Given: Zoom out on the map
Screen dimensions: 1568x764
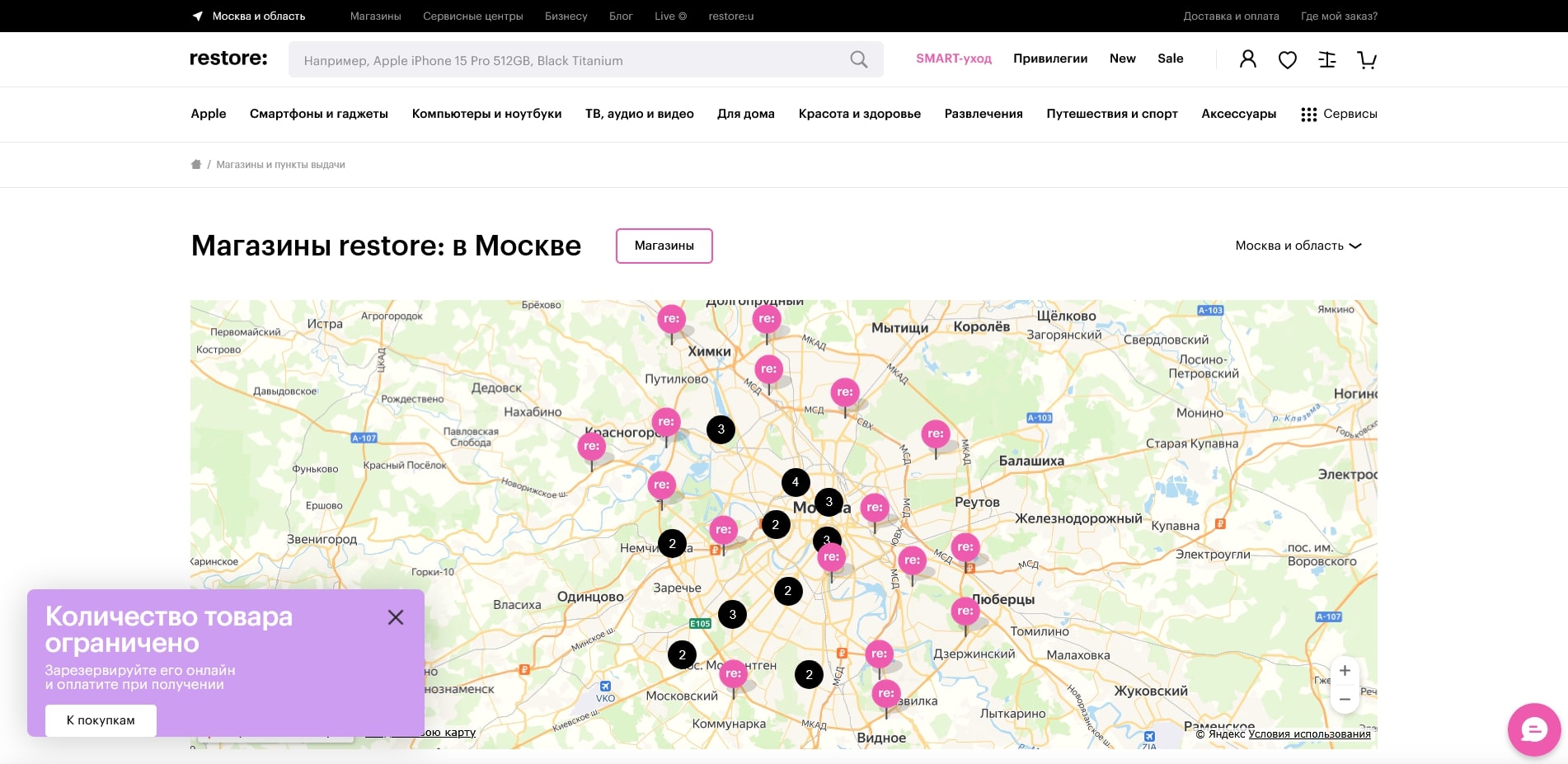Looking at the screenshot, I should pos(1344,699).
